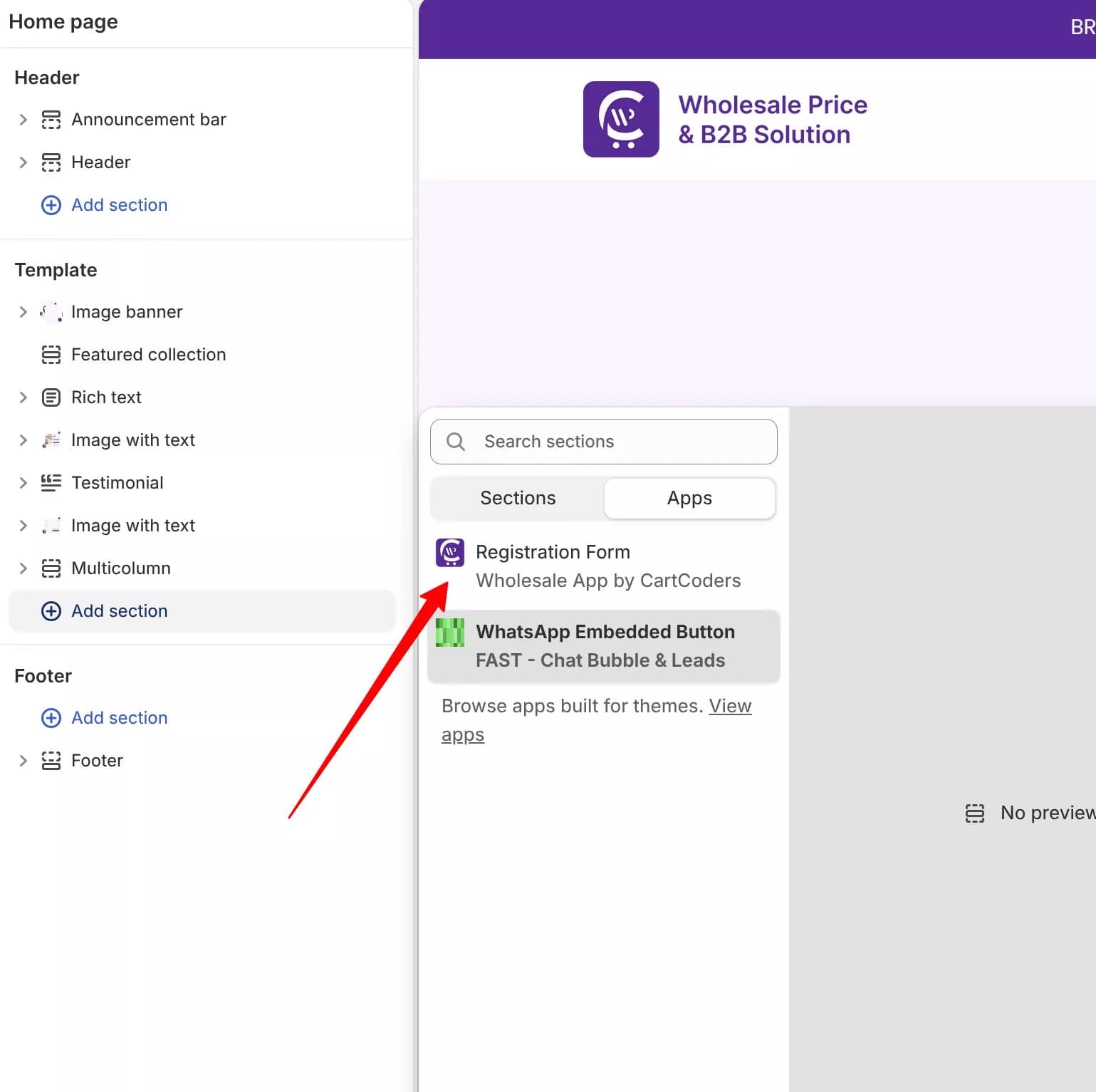The image size is (1096, 1092).
Task: Add section in the Template group
Action: pos(202,611)
